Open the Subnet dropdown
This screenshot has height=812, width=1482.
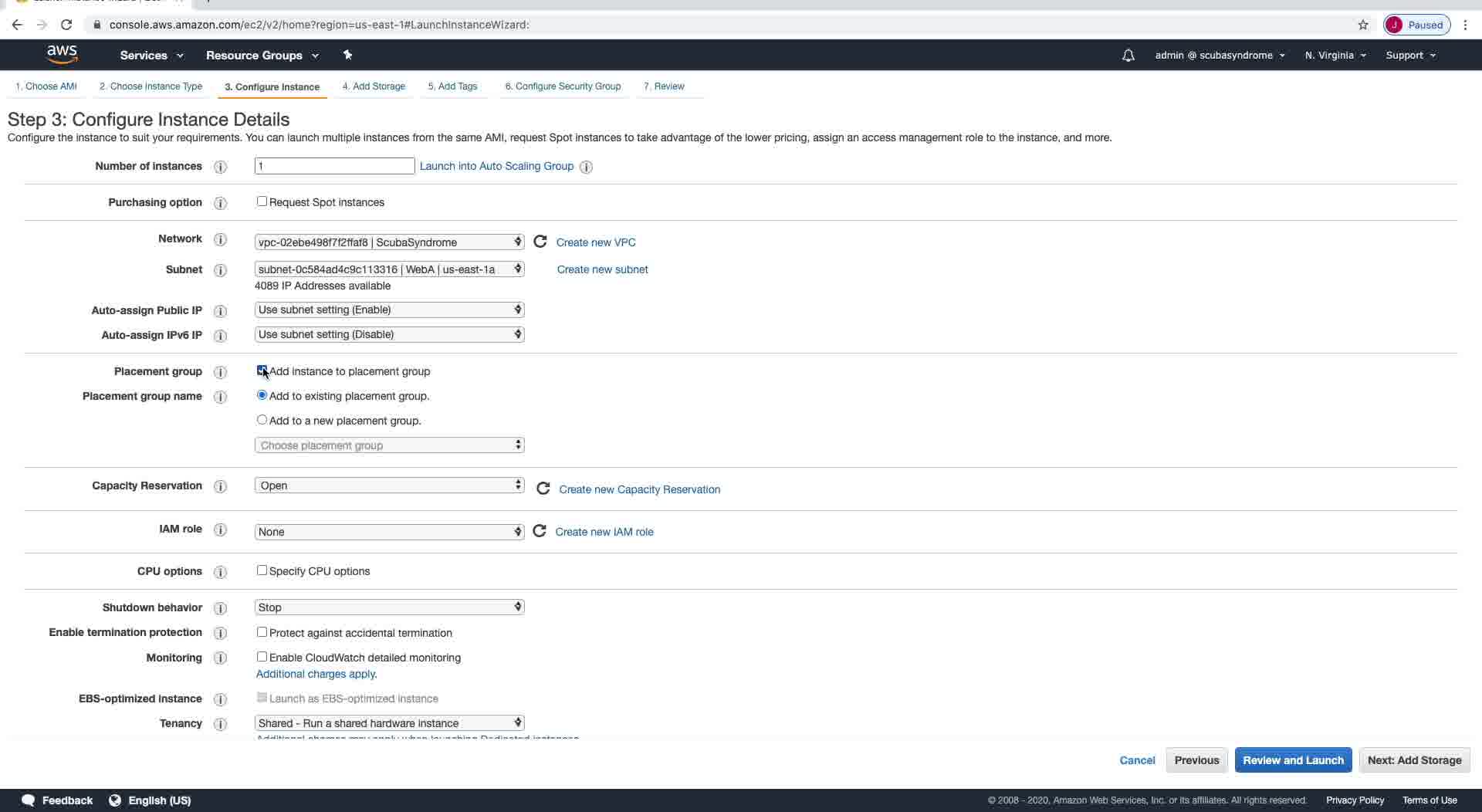pos(389,269)
